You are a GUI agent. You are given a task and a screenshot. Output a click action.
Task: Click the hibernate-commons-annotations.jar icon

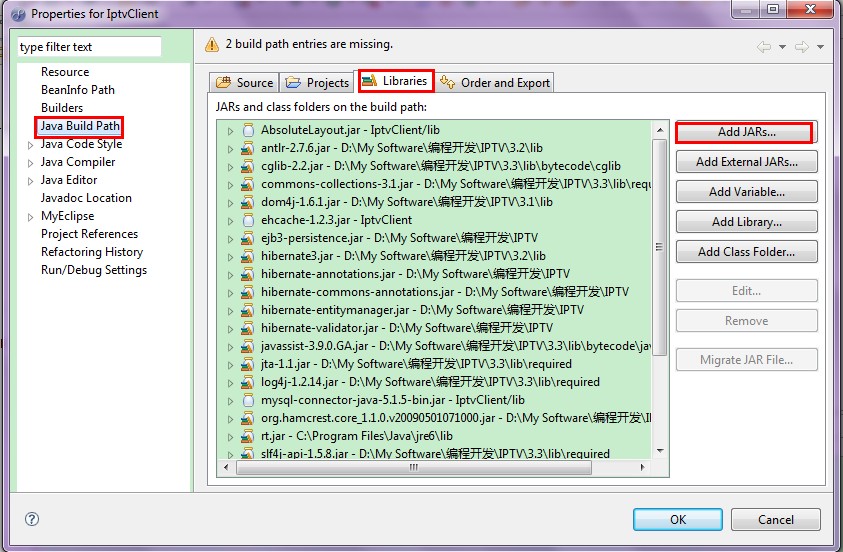pyautogui.click(x=248, y=292)
